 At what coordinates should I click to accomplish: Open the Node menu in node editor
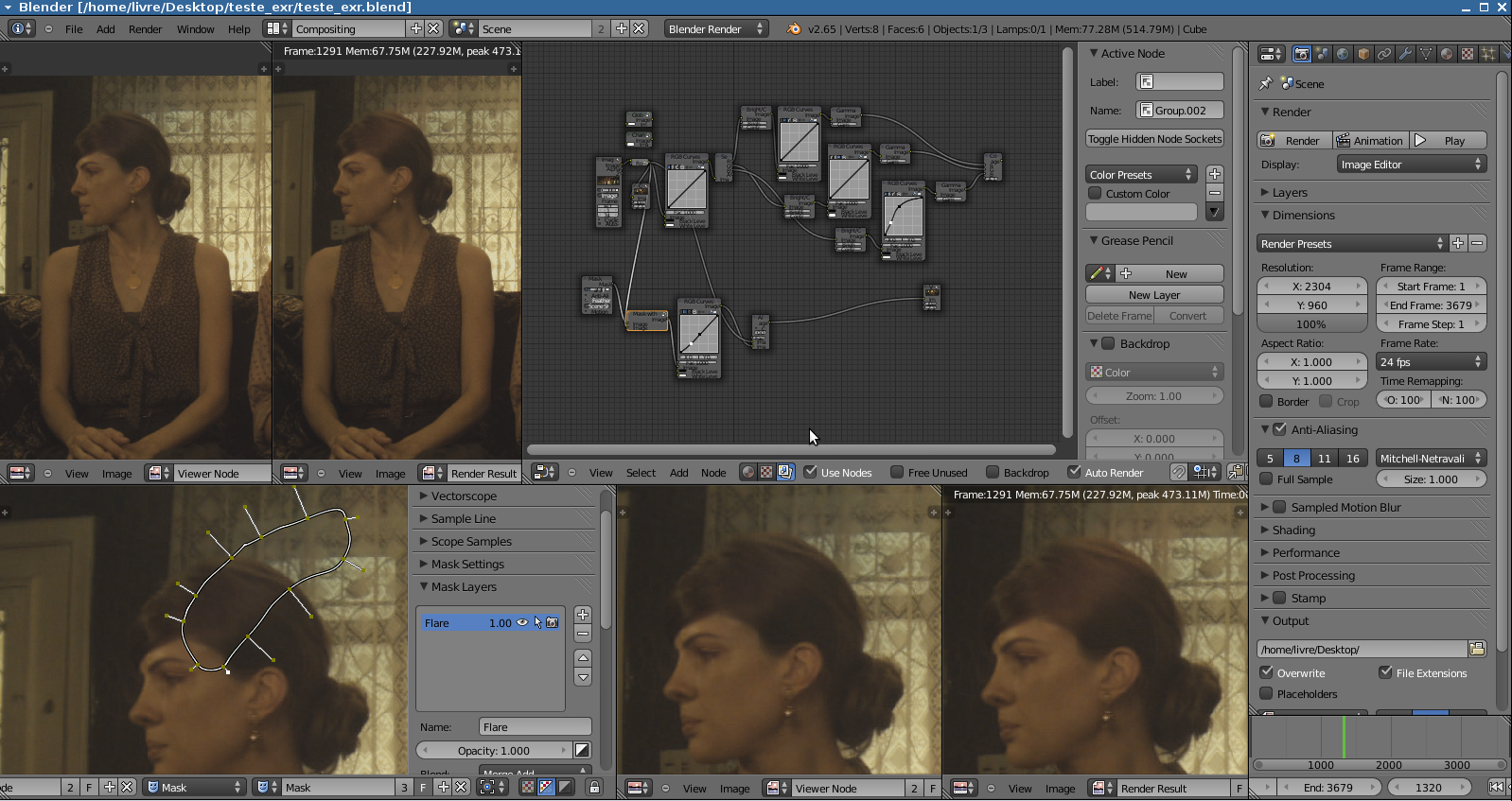pyautogui.click(x=713, y=472)
